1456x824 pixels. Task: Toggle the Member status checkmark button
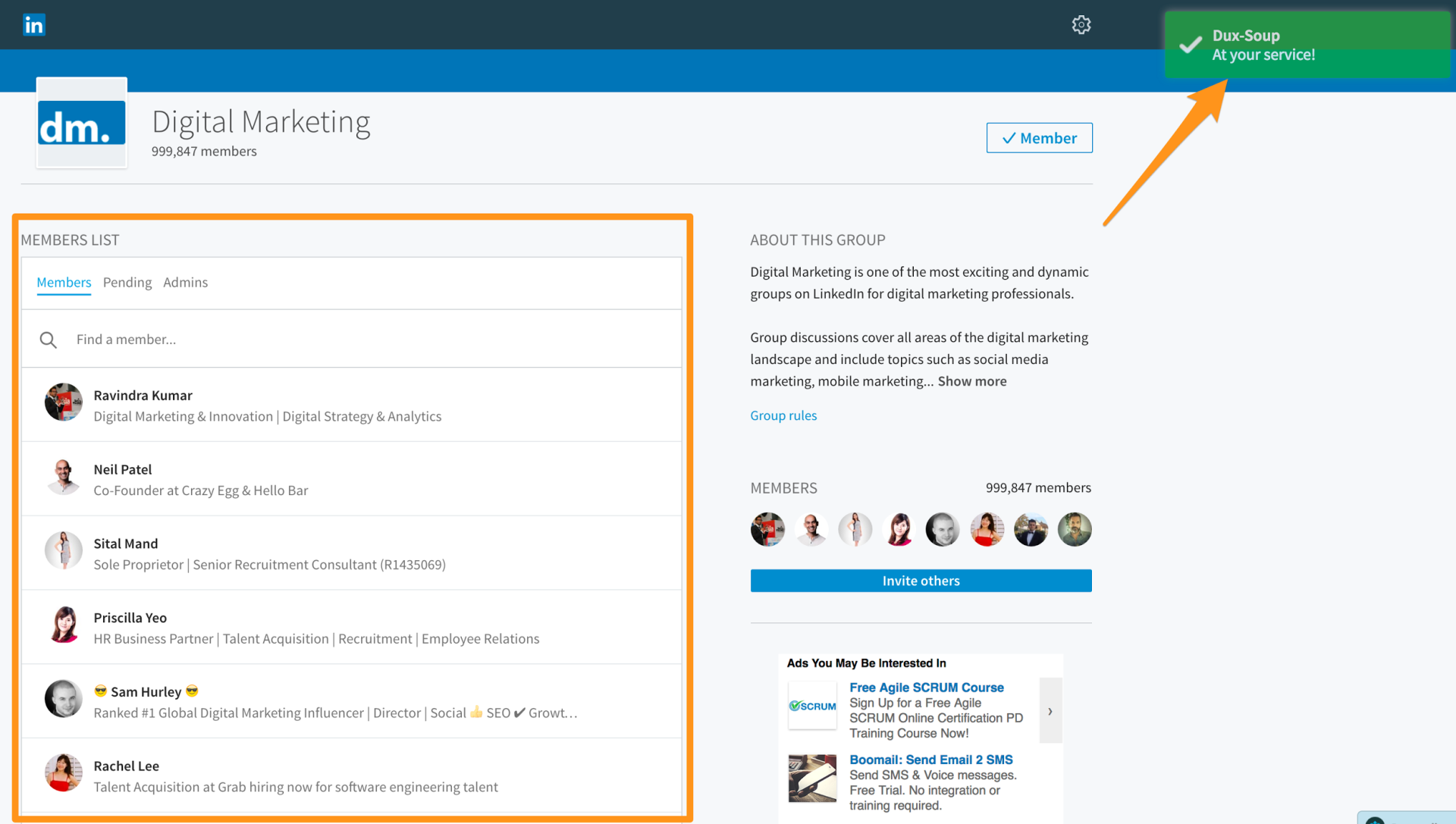[1040, 137]
